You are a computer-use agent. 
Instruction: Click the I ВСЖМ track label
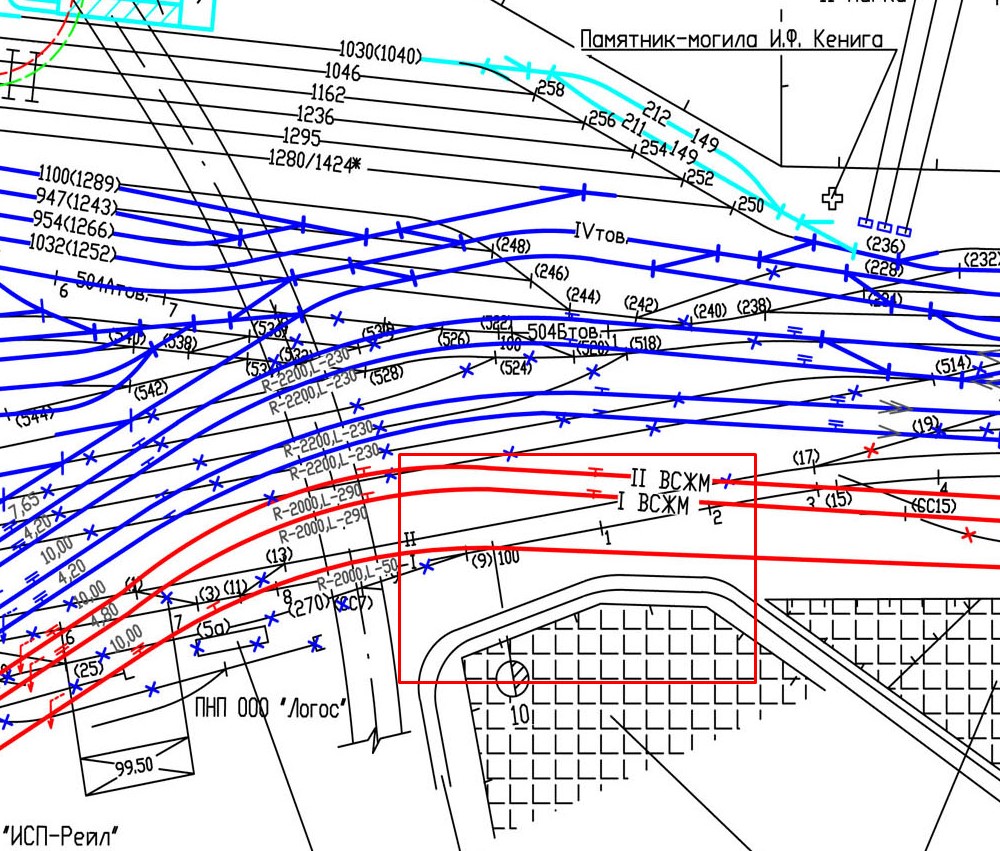coord(653,504)
